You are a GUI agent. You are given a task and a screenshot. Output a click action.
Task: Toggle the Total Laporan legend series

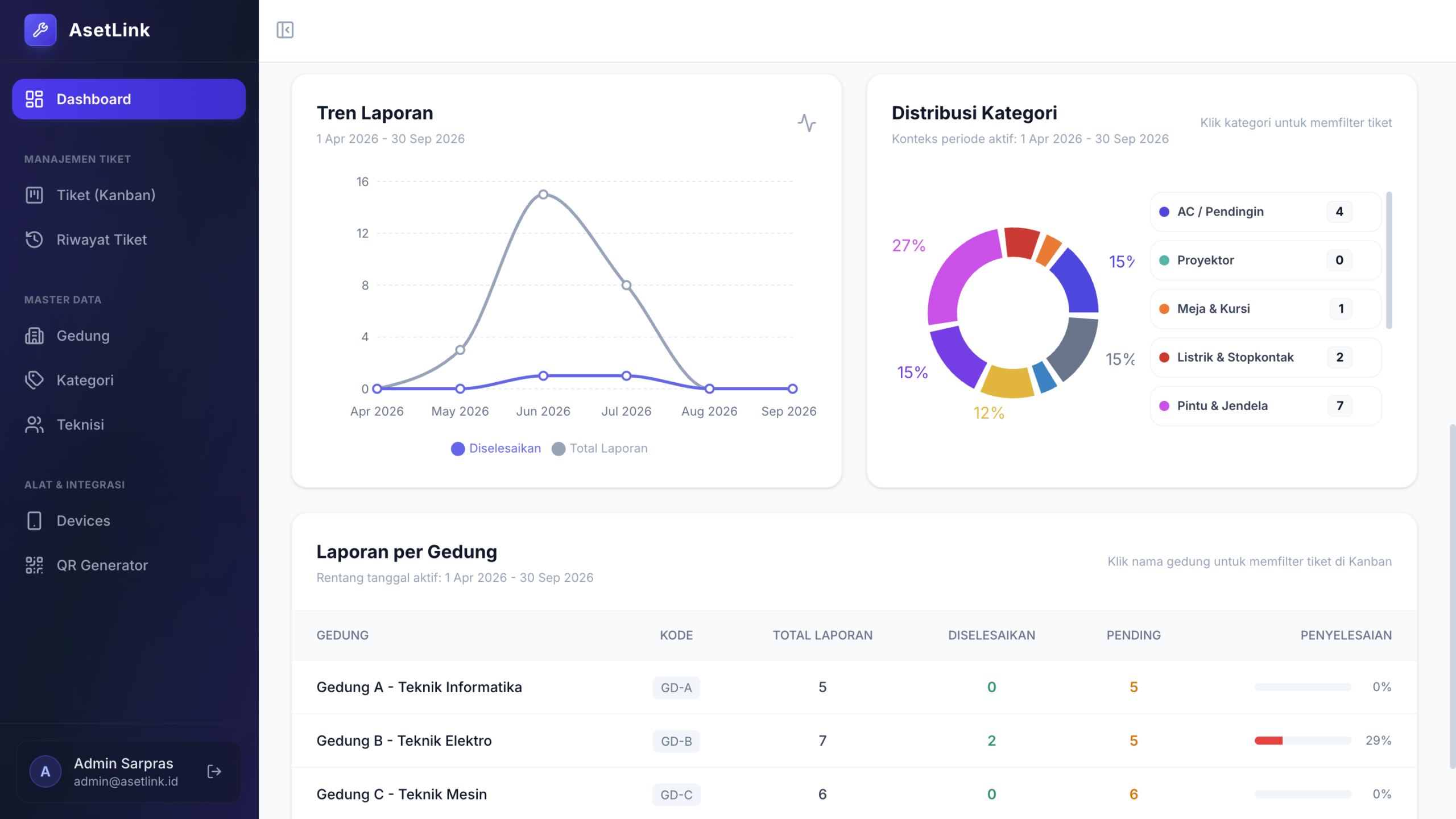[600, 448]
